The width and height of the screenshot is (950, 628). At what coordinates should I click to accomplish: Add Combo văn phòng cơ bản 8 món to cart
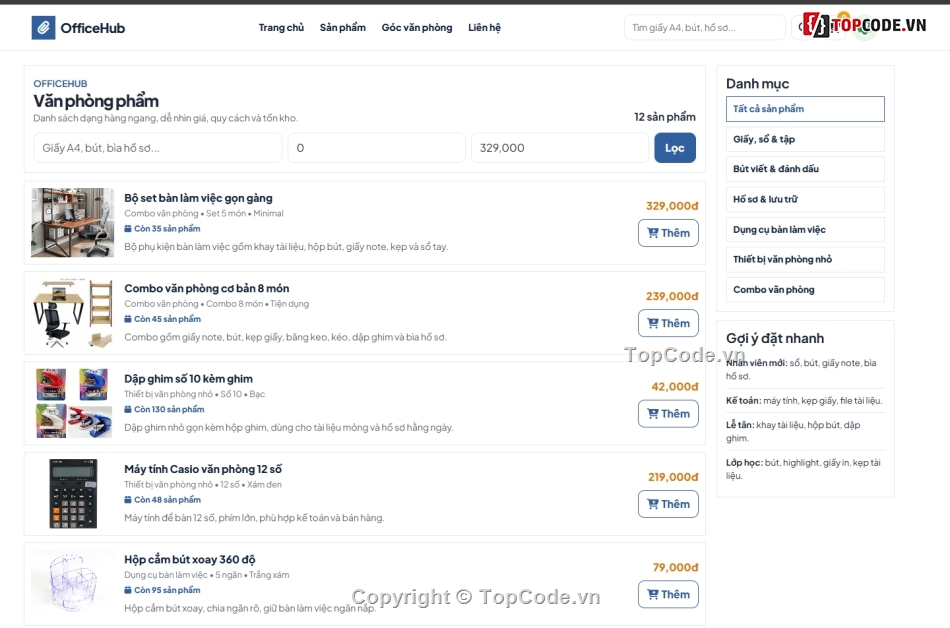click(668, 323)
